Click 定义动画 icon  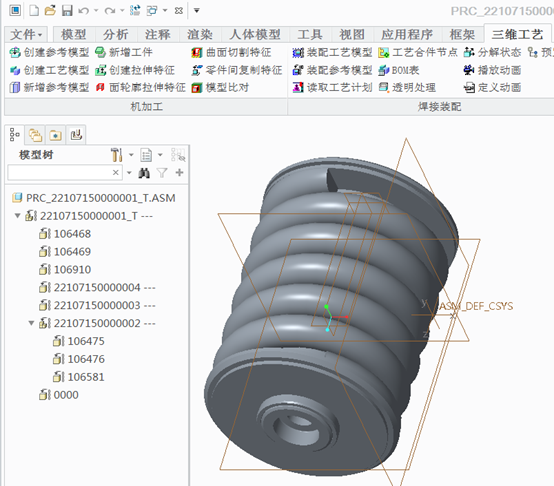[469, 88]
